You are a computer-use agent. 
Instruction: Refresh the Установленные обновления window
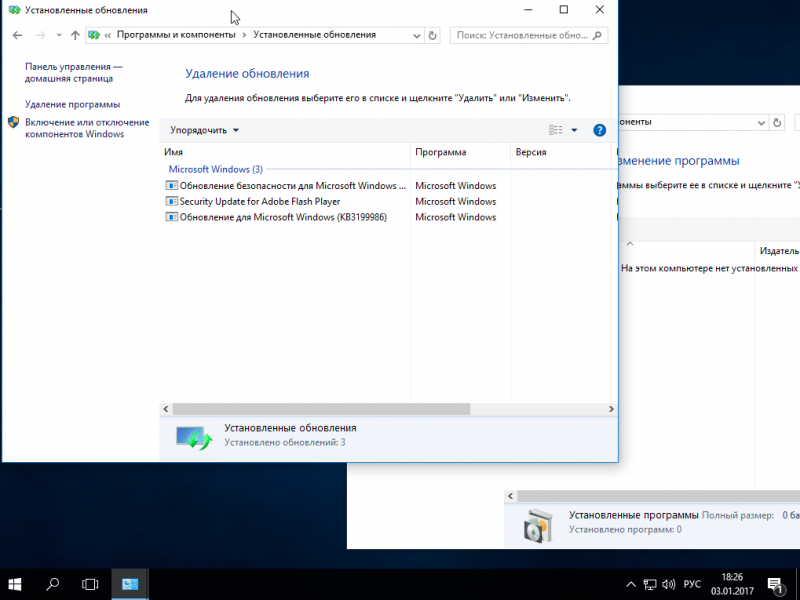432,36
